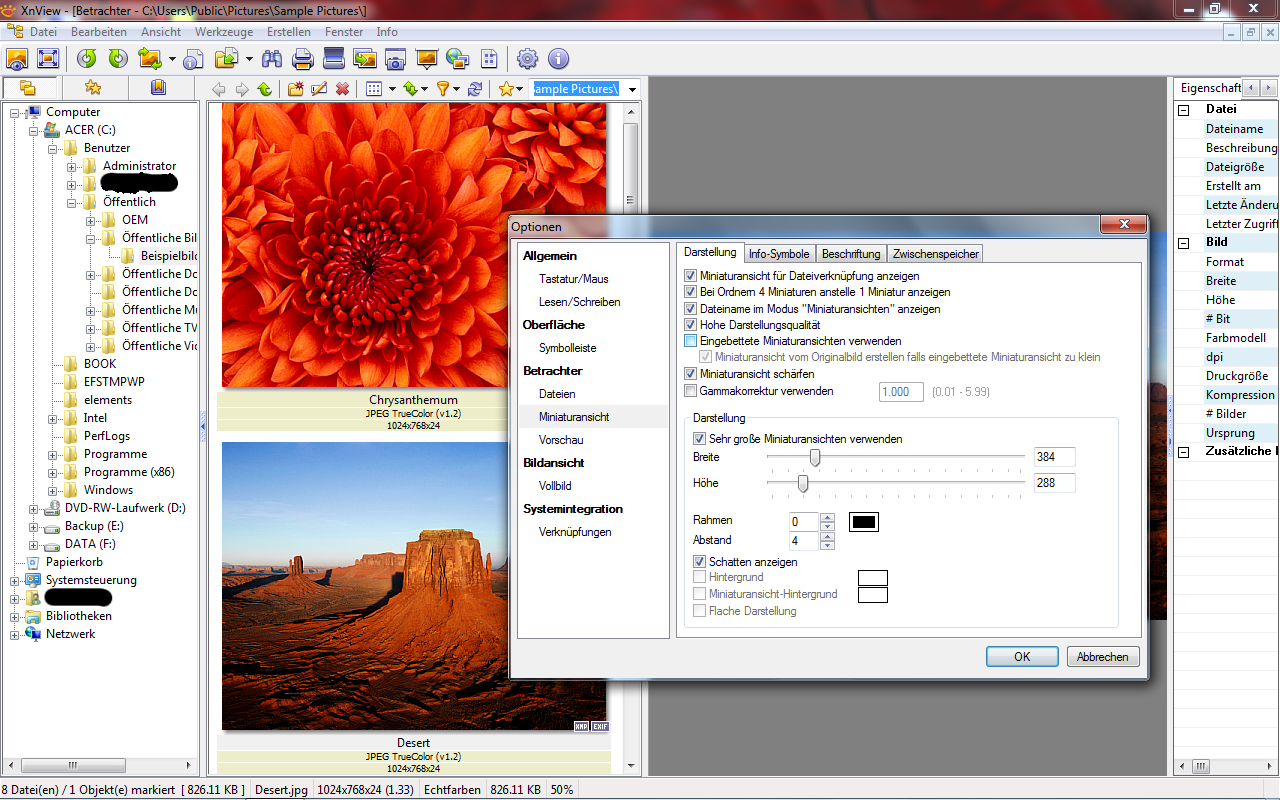1280x800 pixels.
Task: Switch to the Info-Symbole tab
Action: click(779, 254)
